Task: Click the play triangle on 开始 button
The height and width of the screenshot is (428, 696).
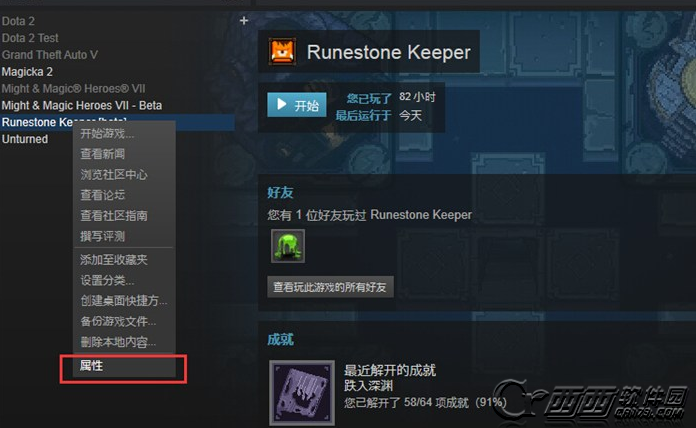Action: [x=281, y=104]
